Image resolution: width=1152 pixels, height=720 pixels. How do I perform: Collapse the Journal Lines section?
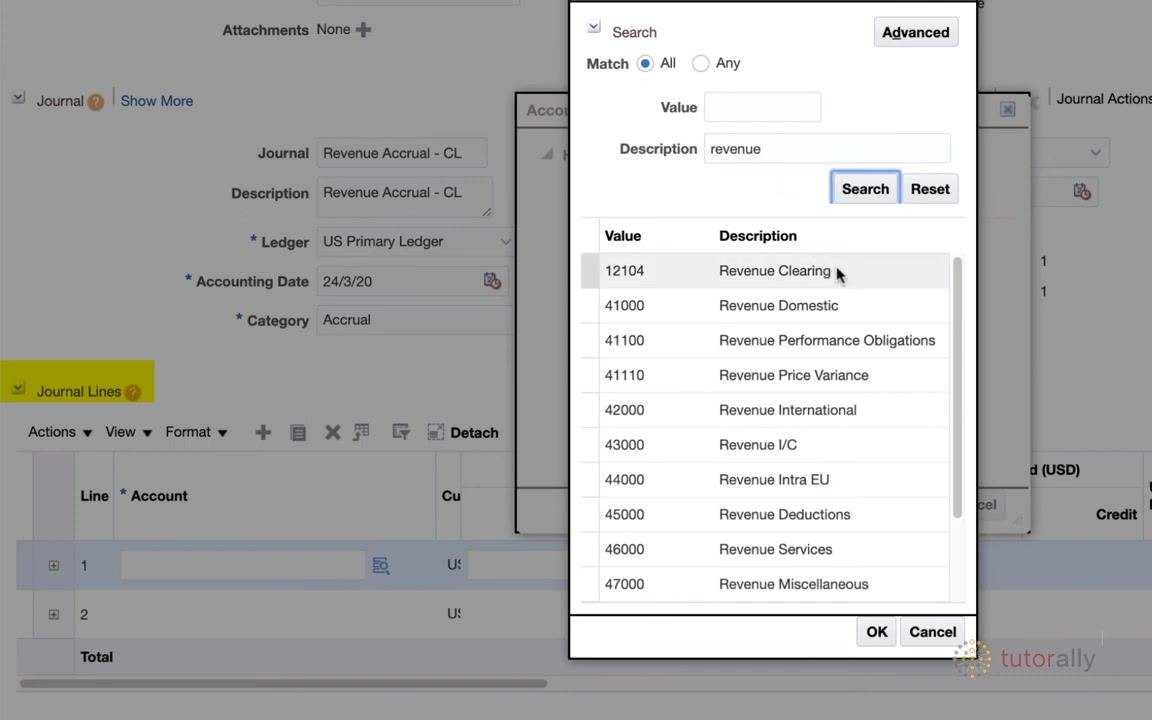(18, 388)
